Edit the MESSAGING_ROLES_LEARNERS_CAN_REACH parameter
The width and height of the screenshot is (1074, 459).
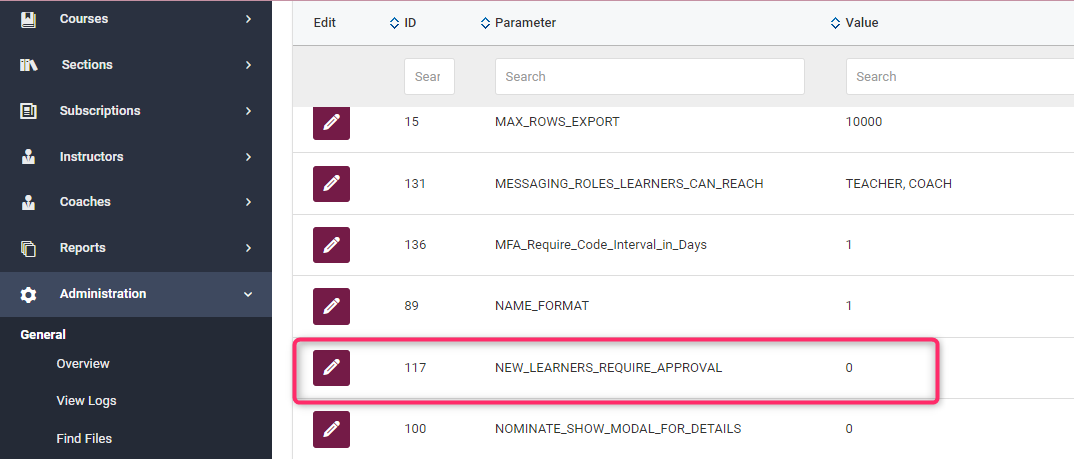click(x=331, y=184)
